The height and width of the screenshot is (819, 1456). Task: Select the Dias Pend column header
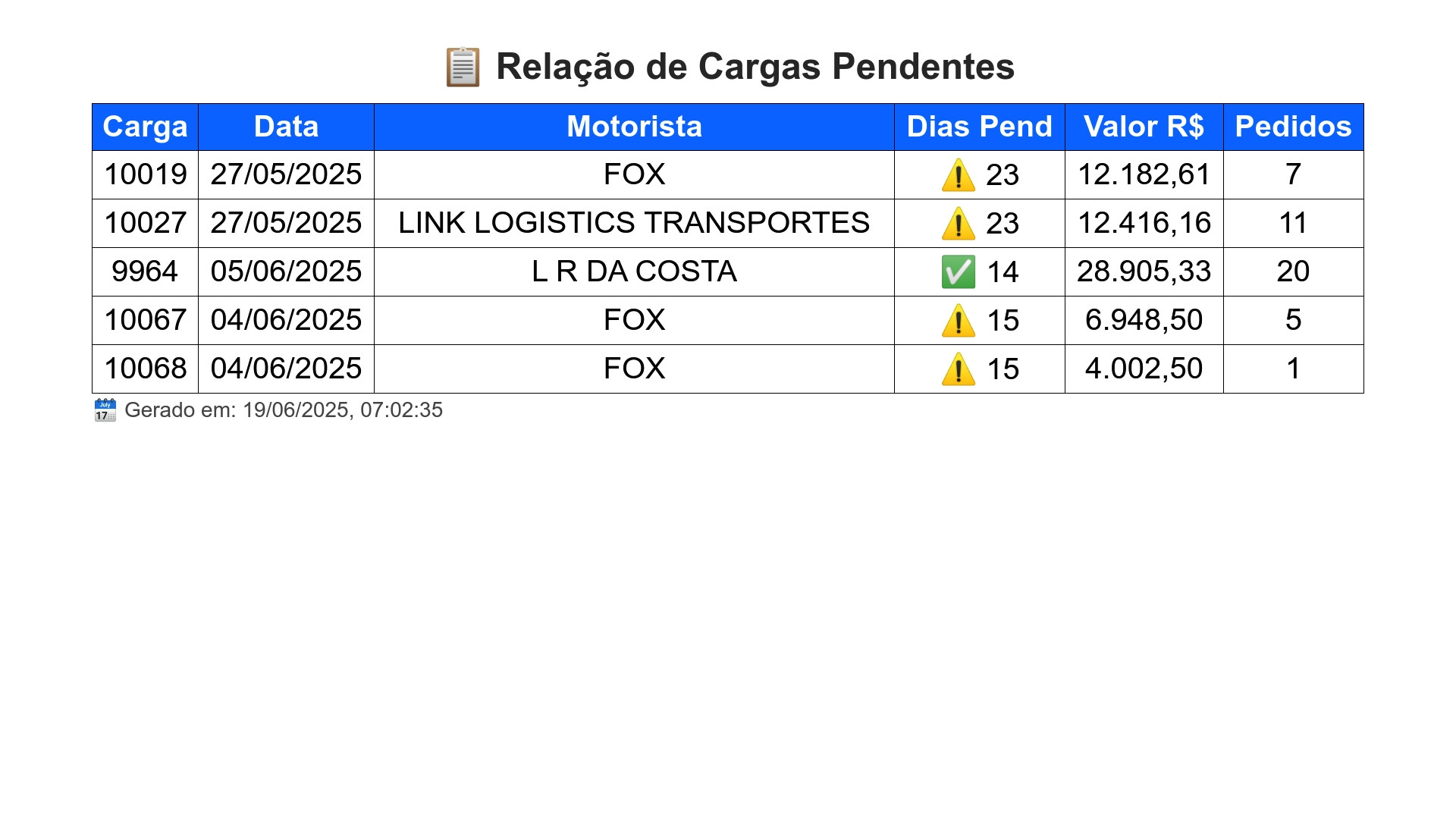click(980, 127)
